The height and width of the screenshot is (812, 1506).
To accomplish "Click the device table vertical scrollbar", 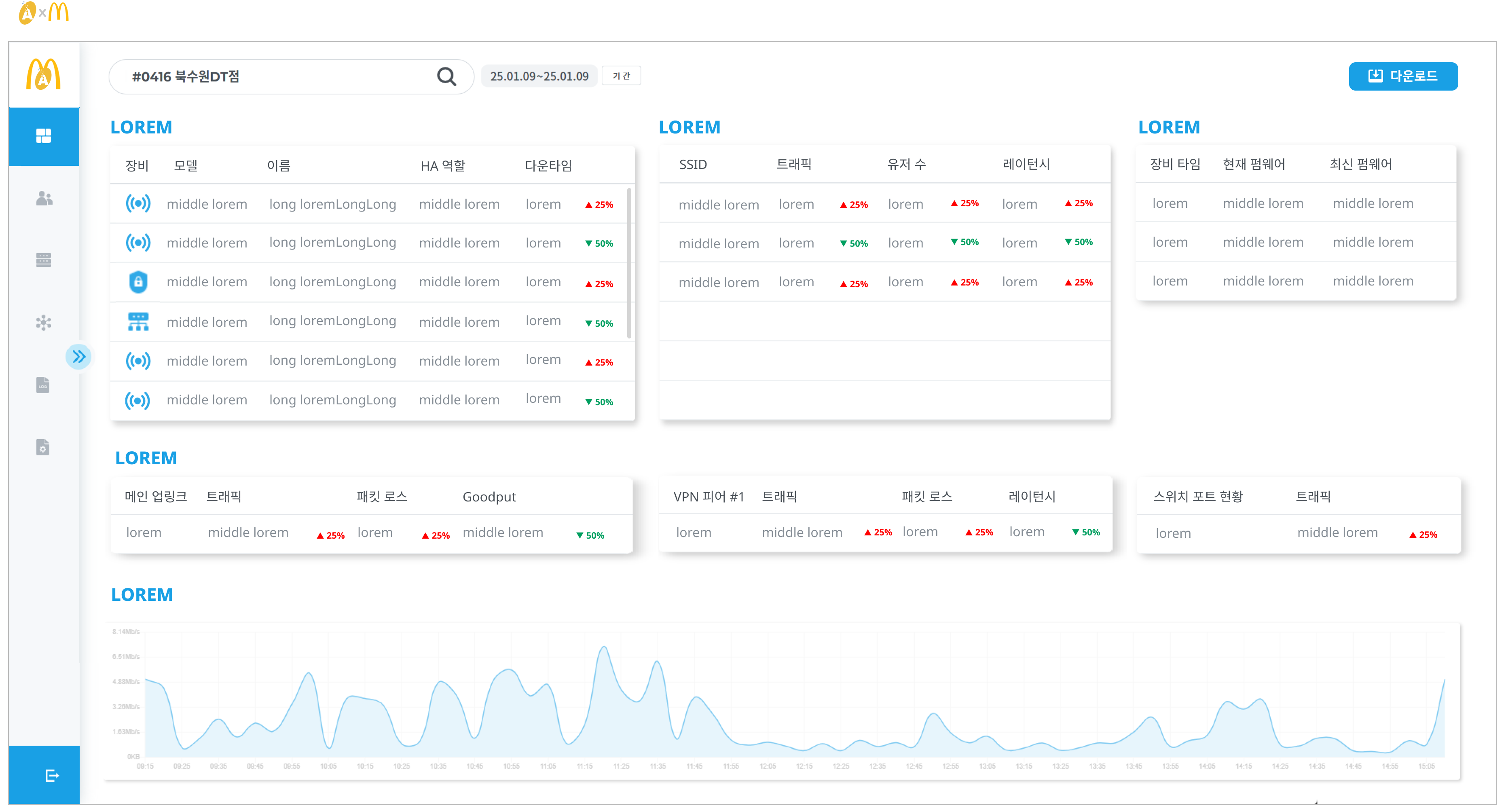I will tap(629, 263).
